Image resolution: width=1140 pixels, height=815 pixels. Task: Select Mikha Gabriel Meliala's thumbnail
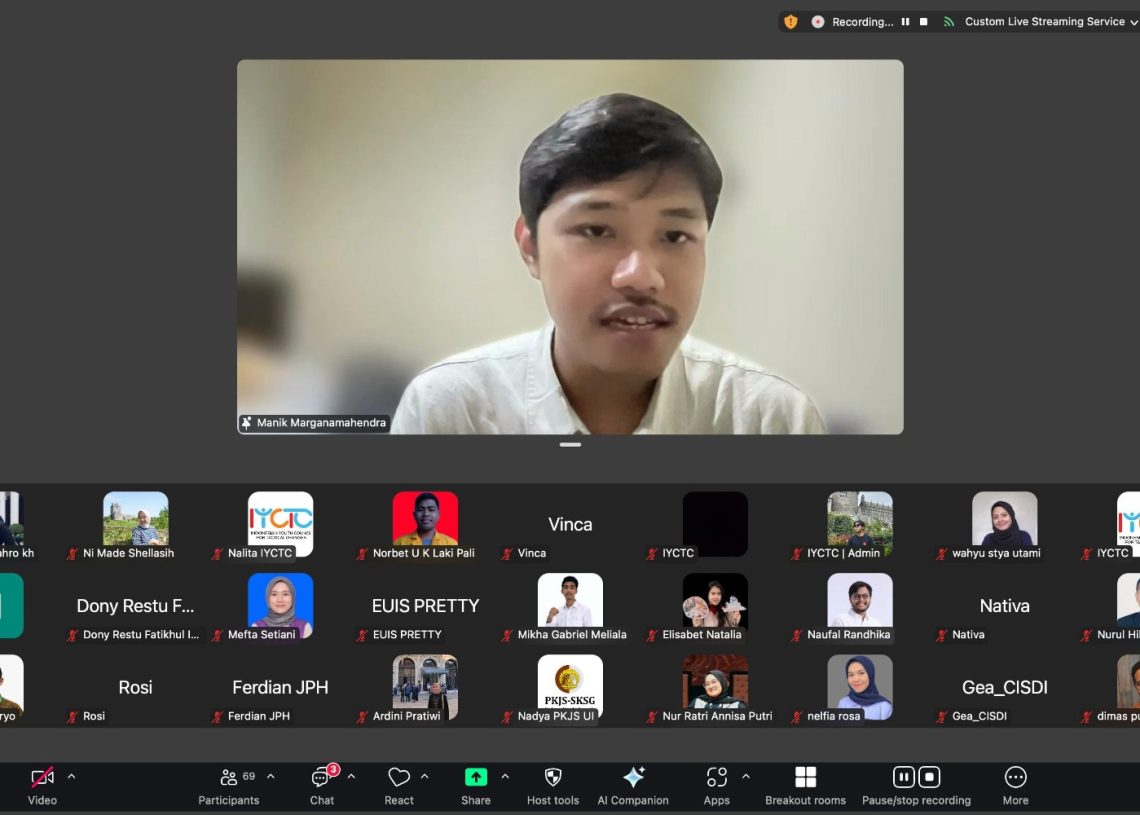tap(570, 600)
